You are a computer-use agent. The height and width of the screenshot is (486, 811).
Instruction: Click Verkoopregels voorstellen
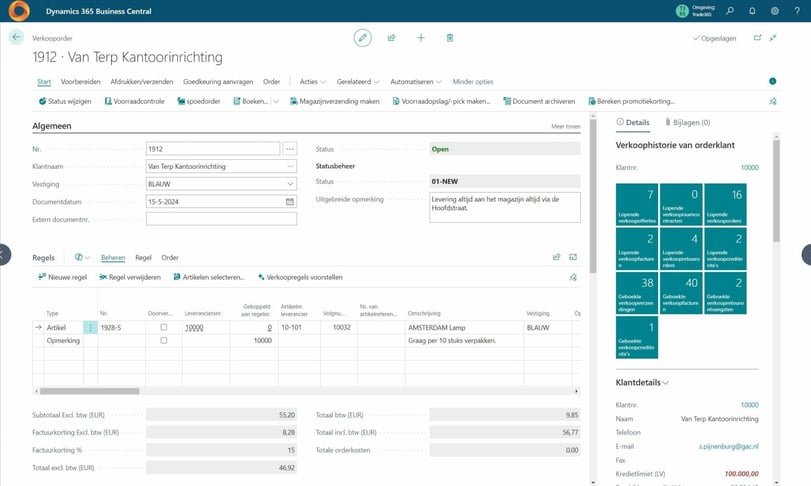point(300,277)
